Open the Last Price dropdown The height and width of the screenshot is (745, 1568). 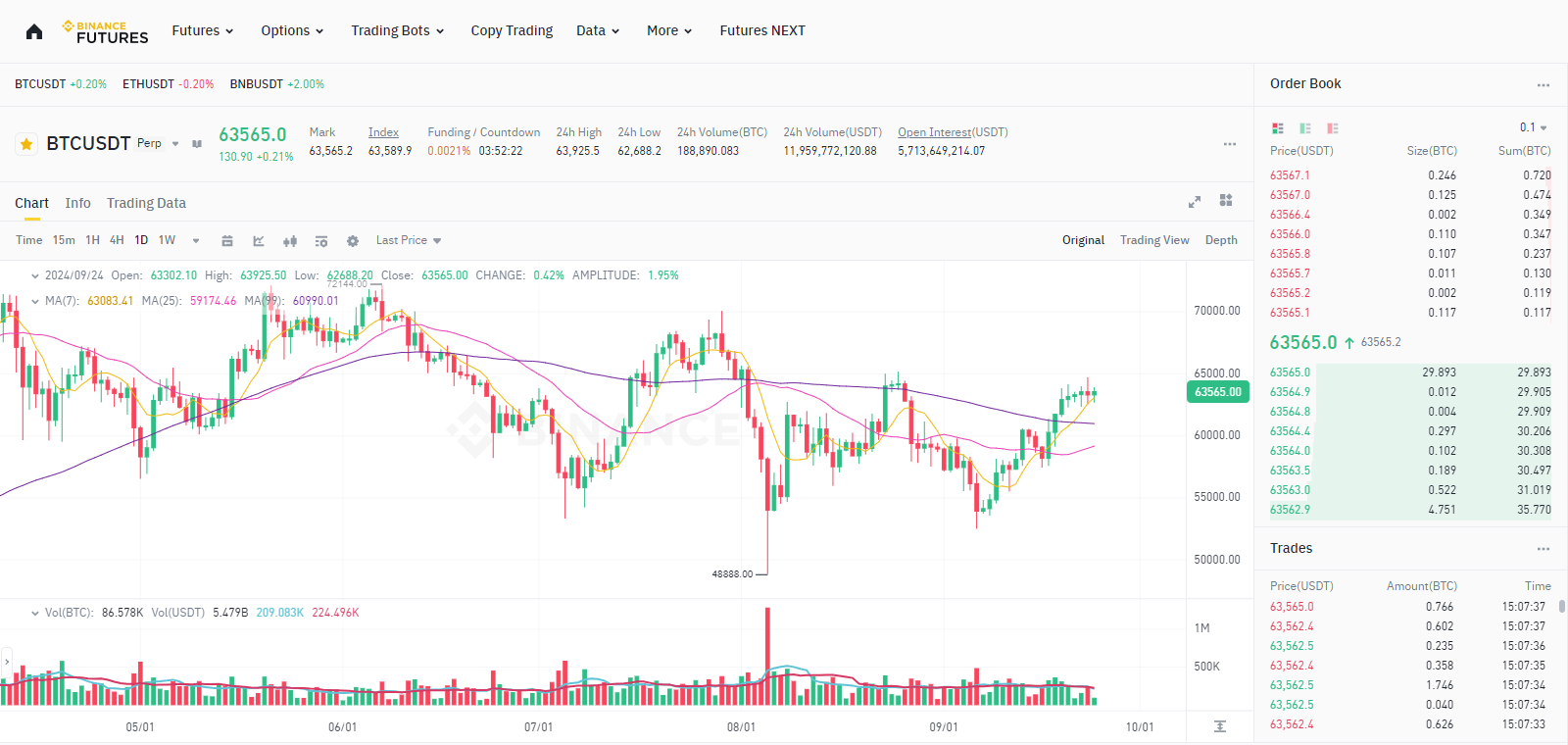pos(409,240)
